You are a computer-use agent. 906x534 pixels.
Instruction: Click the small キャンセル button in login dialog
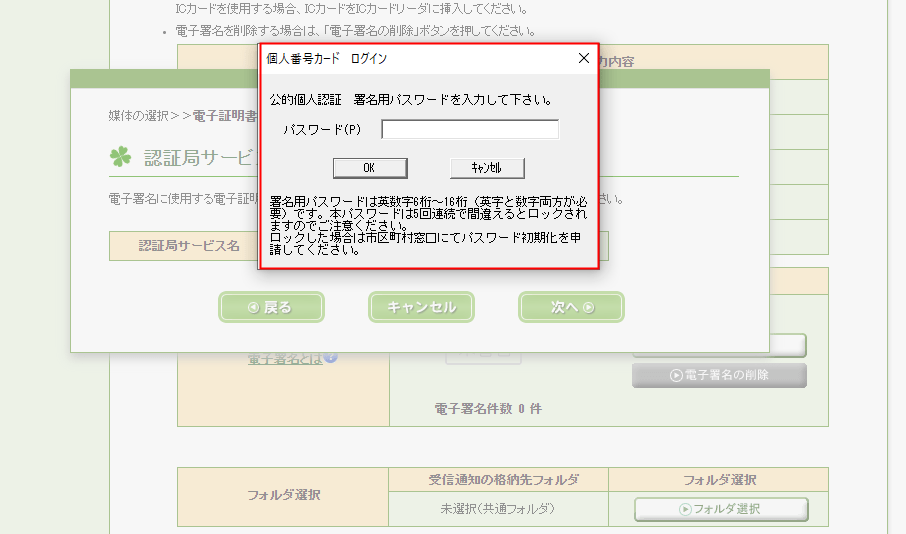tap(487, 168)
